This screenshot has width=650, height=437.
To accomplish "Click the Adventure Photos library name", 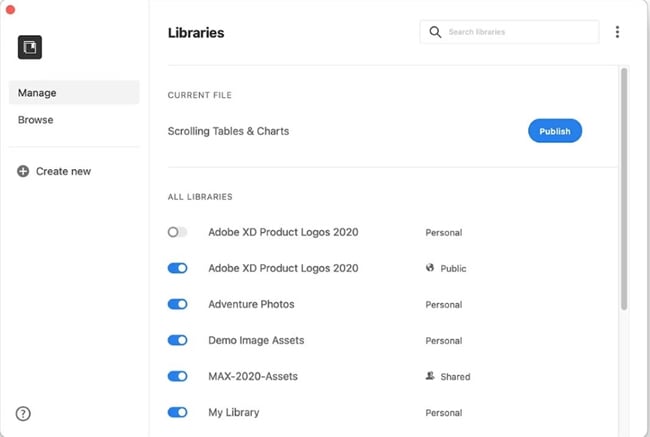I will tap(251, 304).
